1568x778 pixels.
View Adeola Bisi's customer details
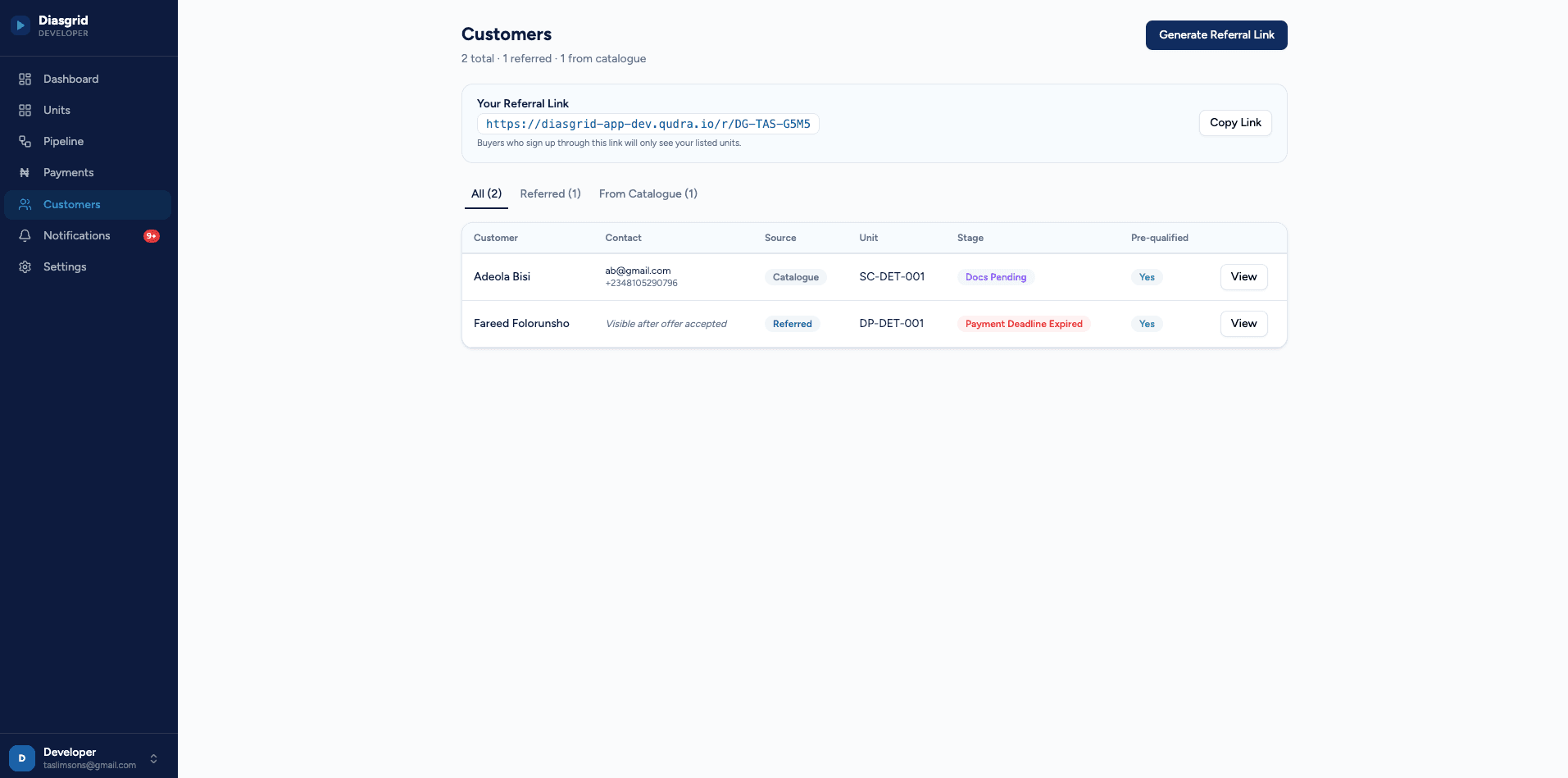(x=1243, y=277)
